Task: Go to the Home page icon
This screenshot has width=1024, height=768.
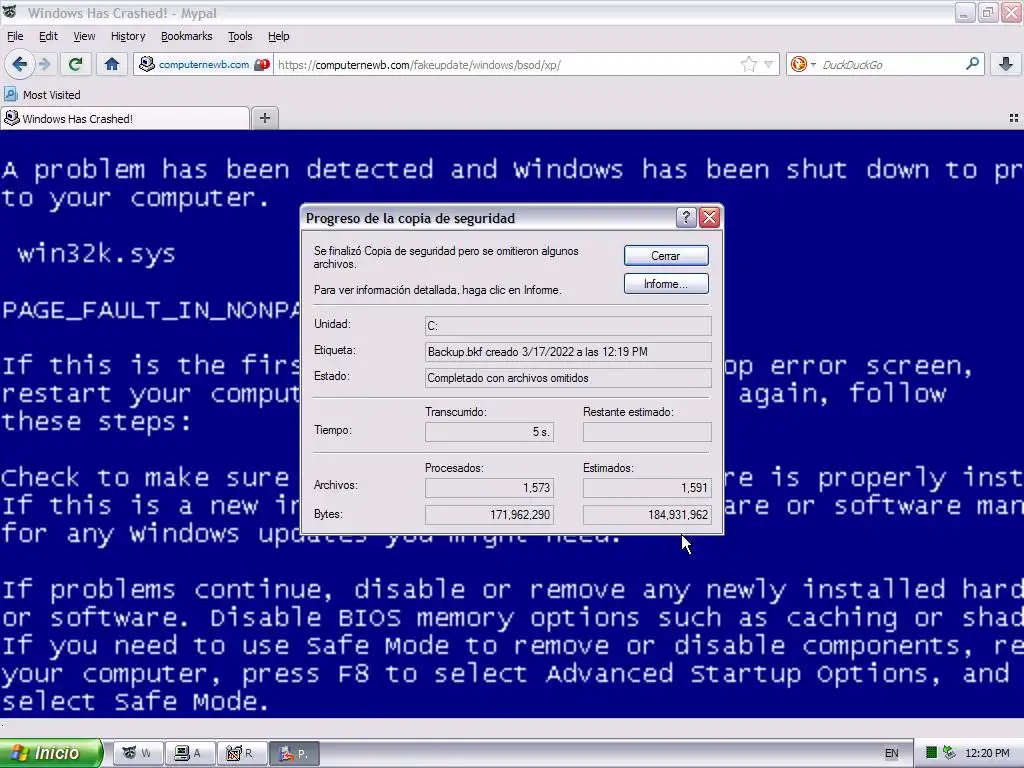Action: point(112,64)
